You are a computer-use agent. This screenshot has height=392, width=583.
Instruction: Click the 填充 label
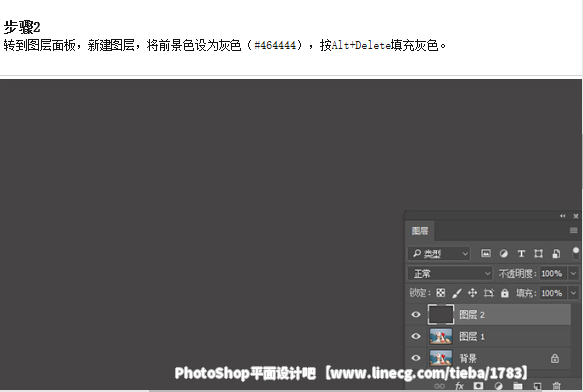click(x=526, y=293)
